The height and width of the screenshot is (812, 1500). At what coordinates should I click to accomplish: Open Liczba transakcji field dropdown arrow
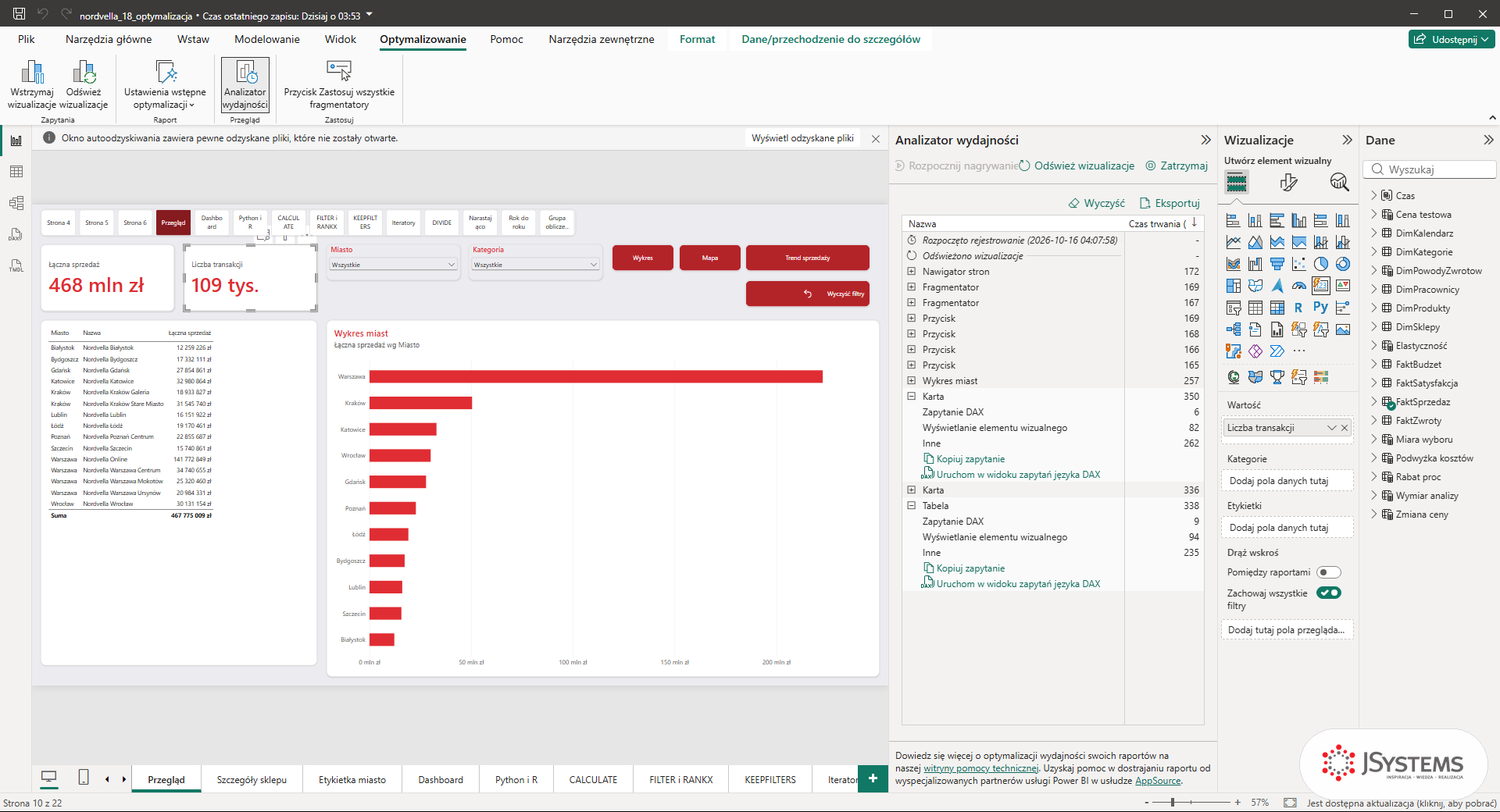pos(1332,428)
